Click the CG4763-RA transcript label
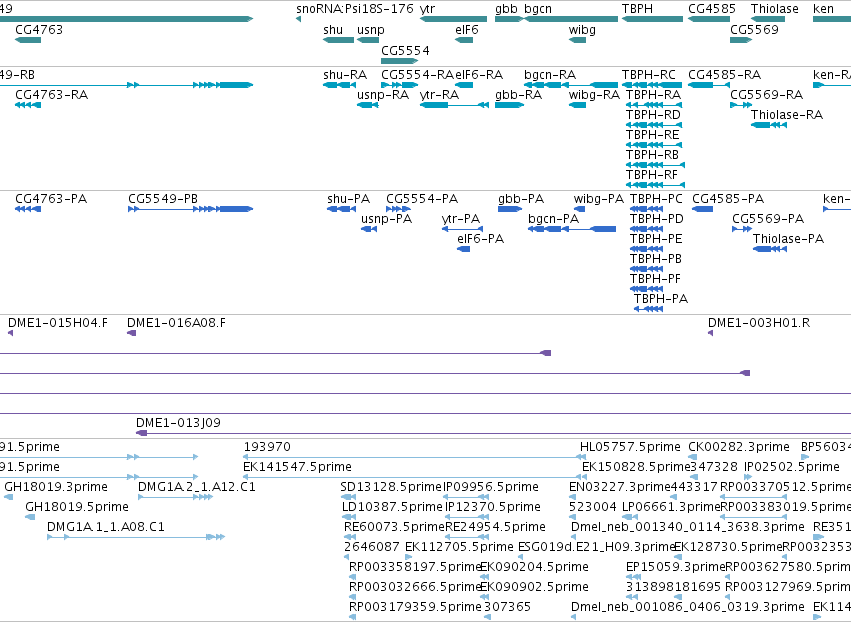The height and width of the screenshot is (622, 851). [51, 94]
